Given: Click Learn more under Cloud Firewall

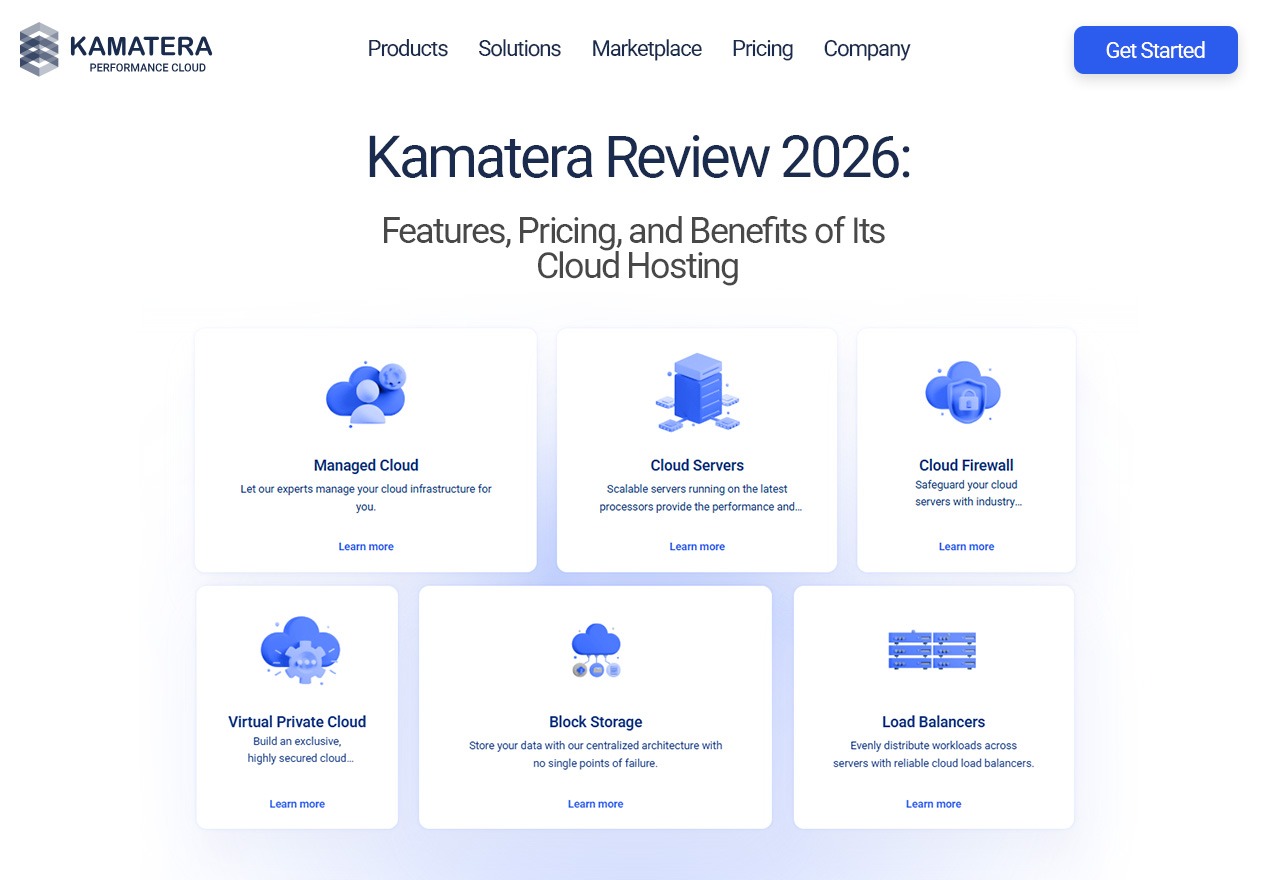Looking at the screenshot, I should (x=966, y=547).
